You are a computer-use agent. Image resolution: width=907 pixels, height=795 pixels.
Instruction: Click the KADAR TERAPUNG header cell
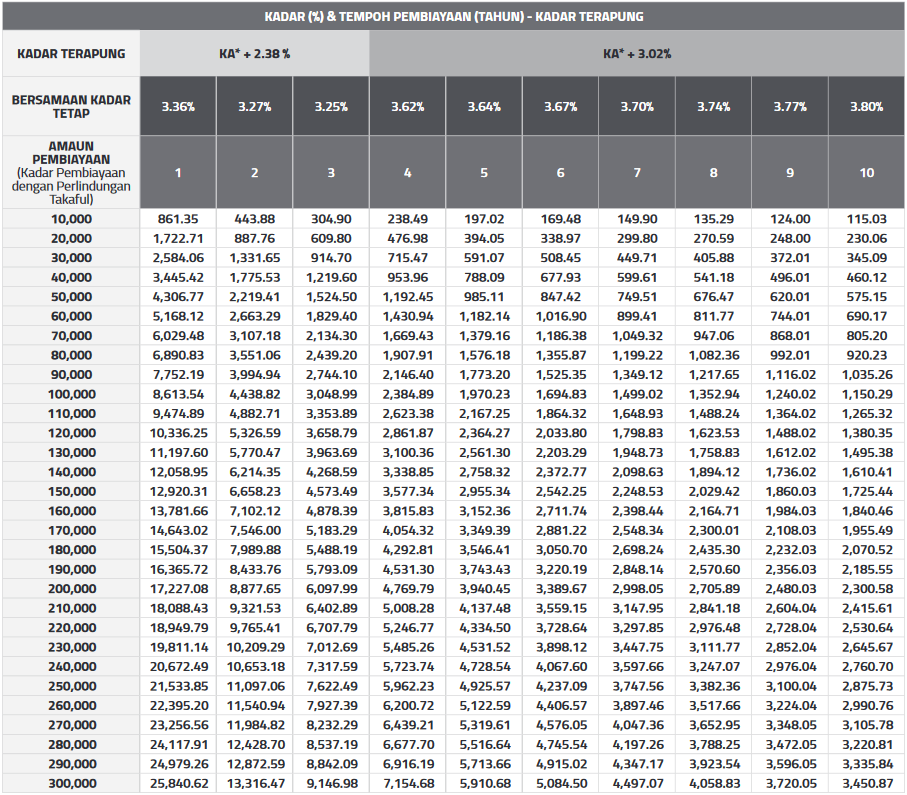pos(70,53)
